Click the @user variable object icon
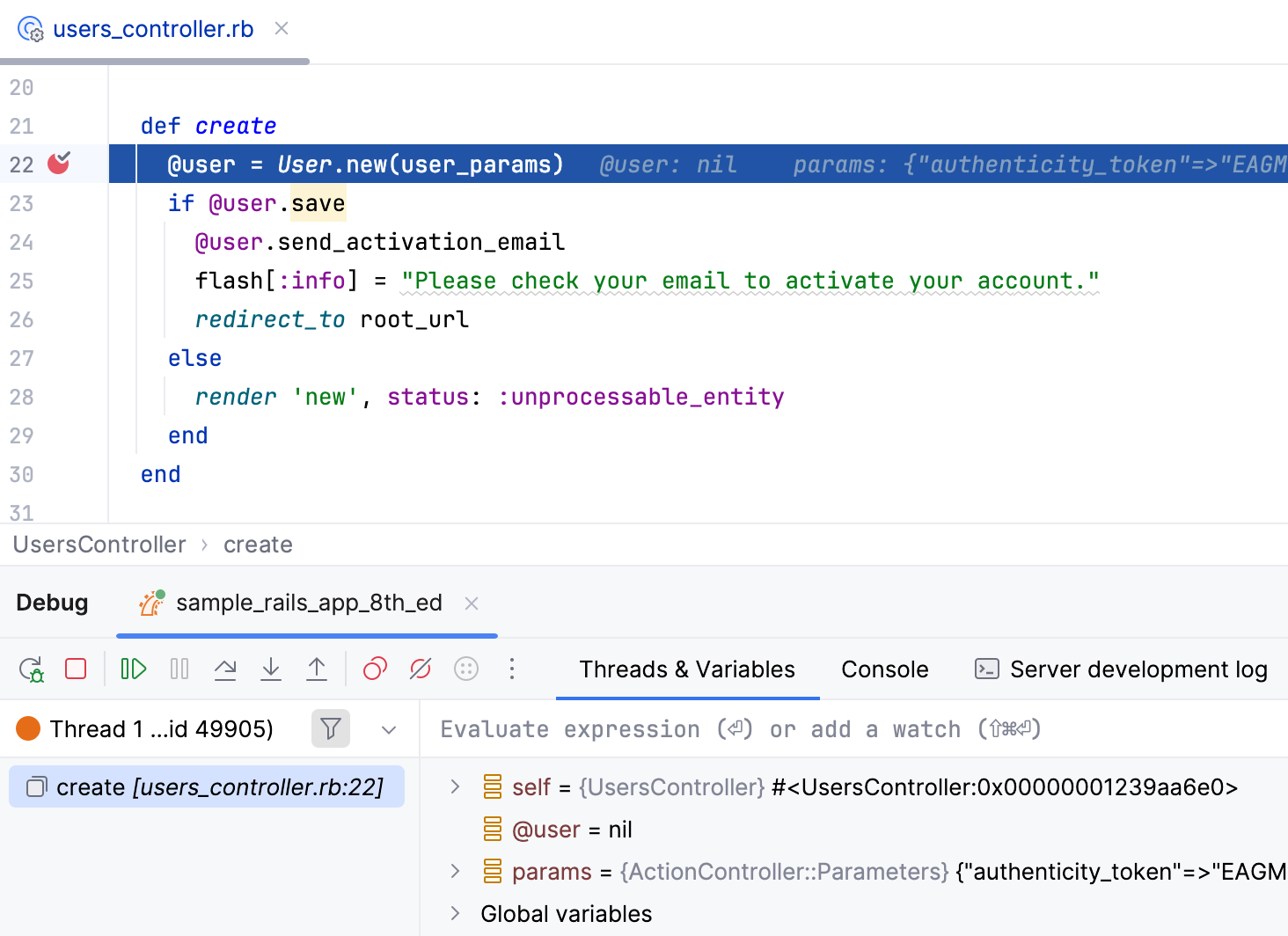This screenshot has height=936, width=1288. point(493,829)
